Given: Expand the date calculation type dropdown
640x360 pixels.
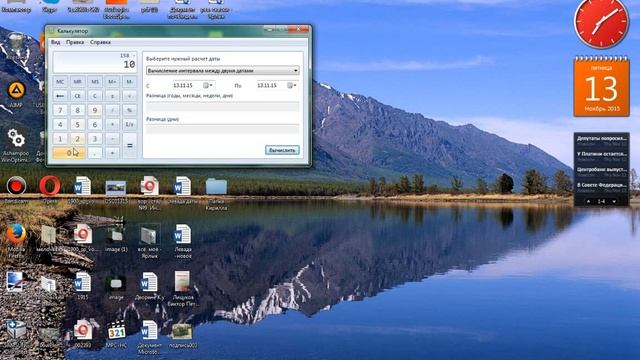Looking at the screenshot, I should [296, 71].
